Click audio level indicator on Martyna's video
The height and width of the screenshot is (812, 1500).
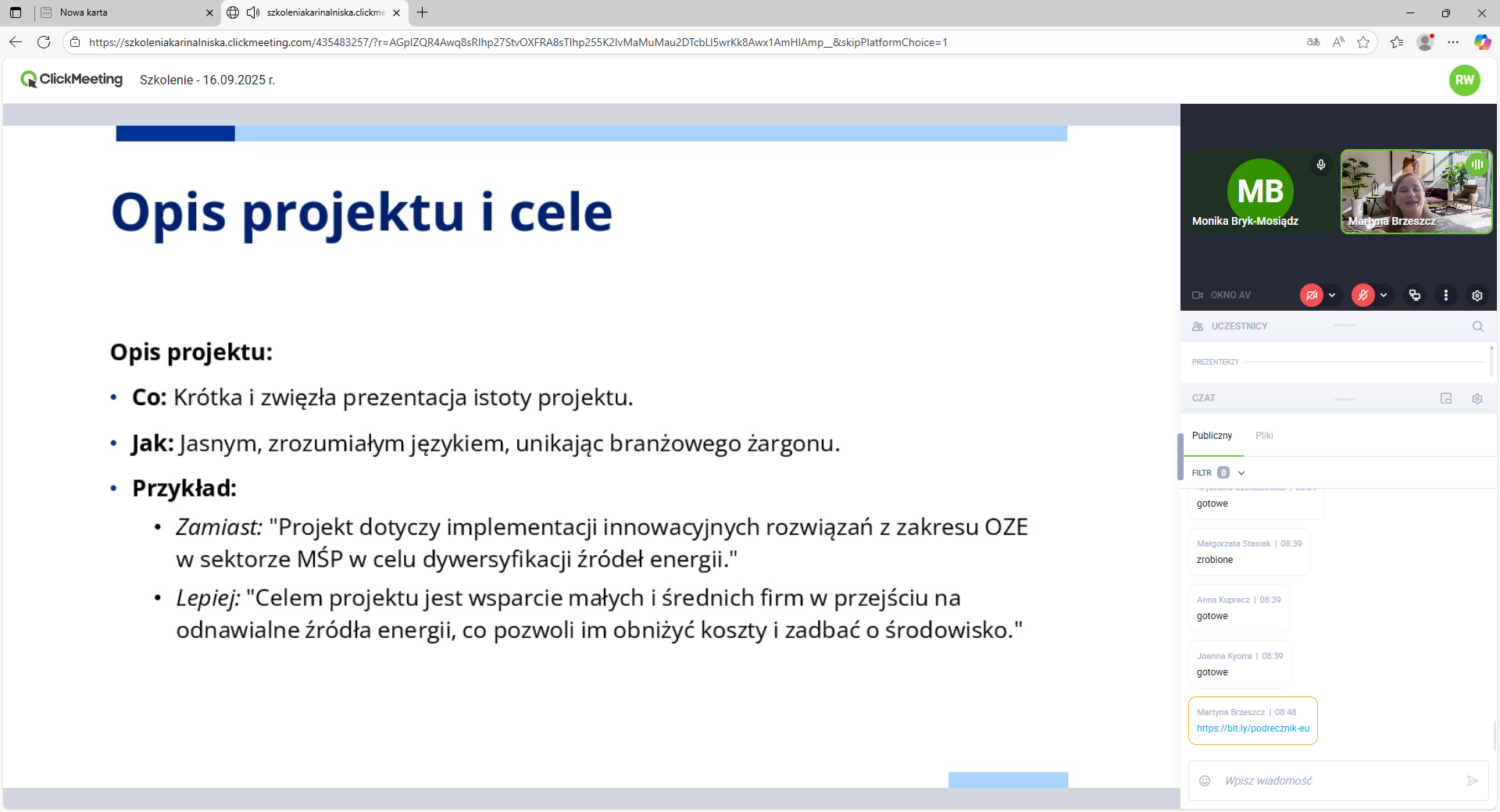pos(1477,165)
